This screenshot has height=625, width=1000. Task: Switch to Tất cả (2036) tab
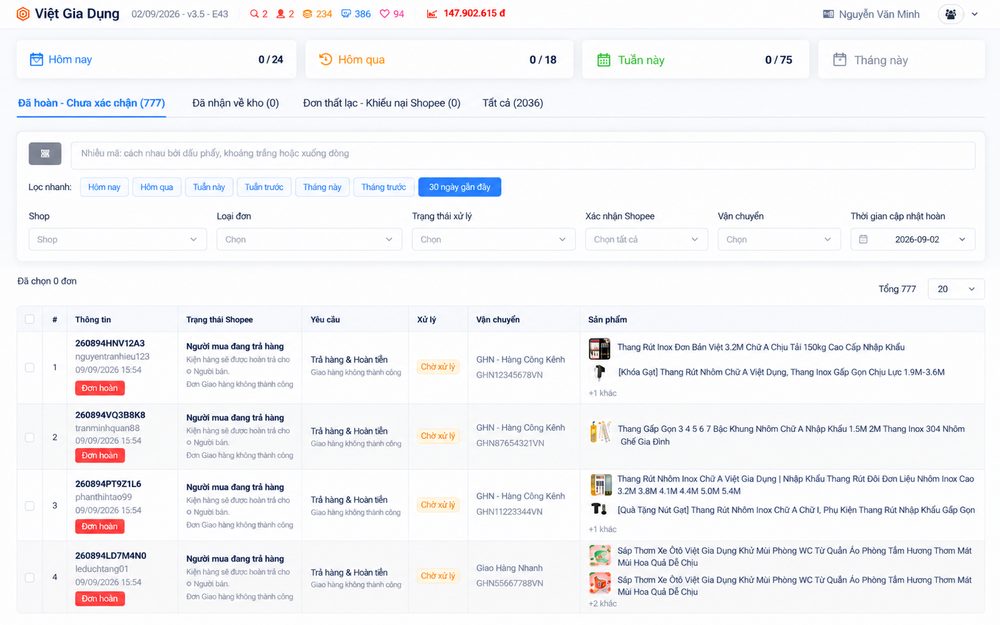(513, 103)
